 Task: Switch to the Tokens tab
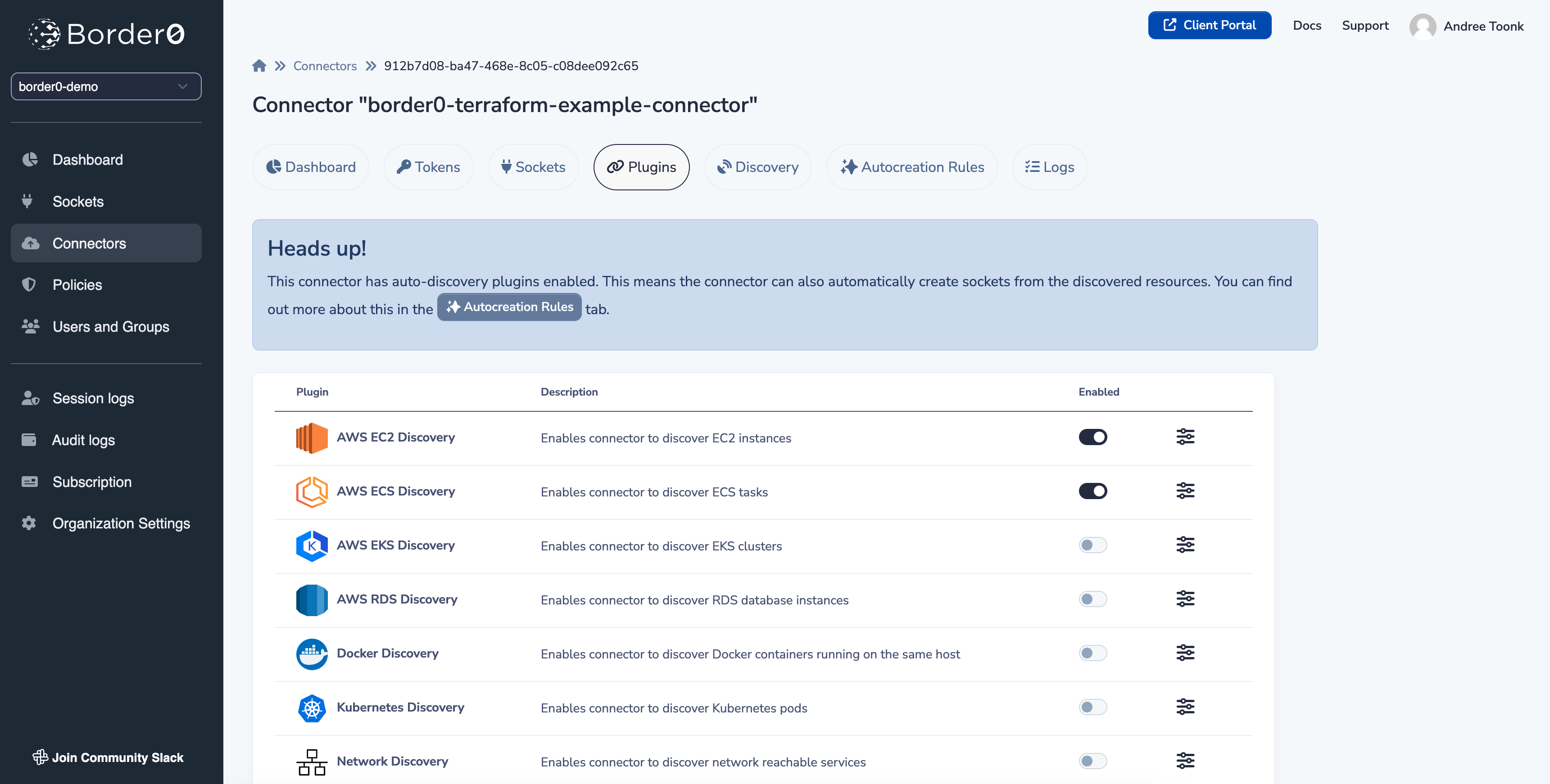428,167
